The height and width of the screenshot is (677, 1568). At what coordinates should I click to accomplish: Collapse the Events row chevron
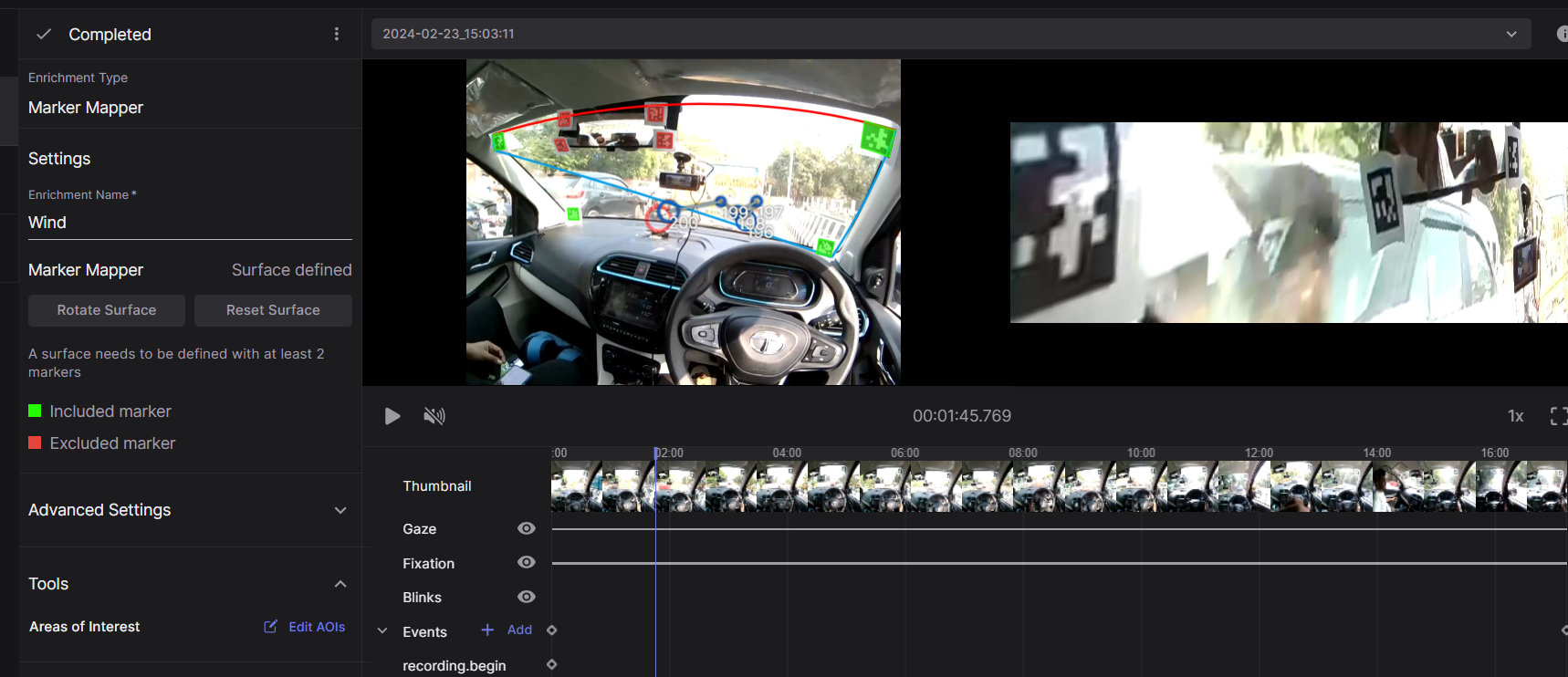pos(382,630)
